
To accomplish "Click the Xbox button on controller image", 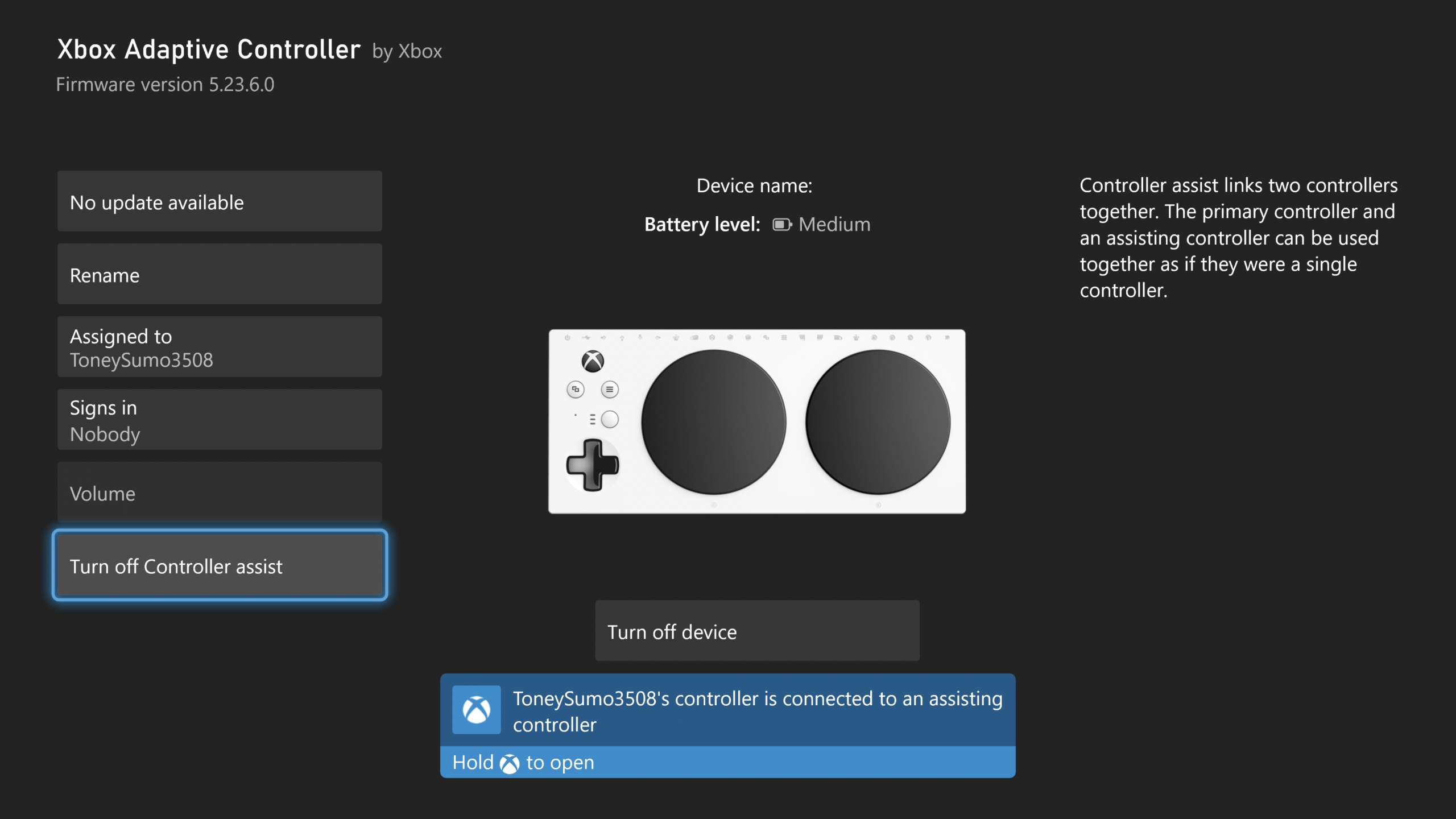I will (593, 361).
